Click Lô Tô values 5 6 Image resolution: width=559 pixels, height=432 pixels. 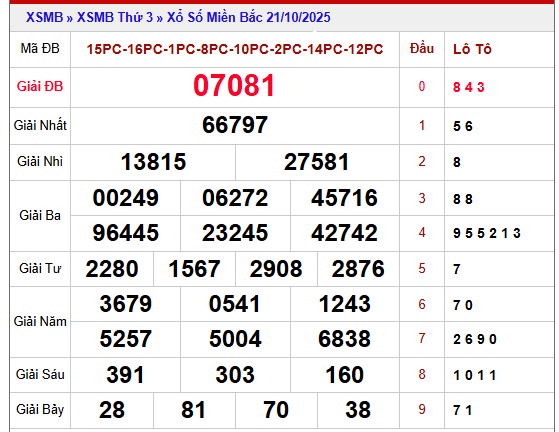463,126
